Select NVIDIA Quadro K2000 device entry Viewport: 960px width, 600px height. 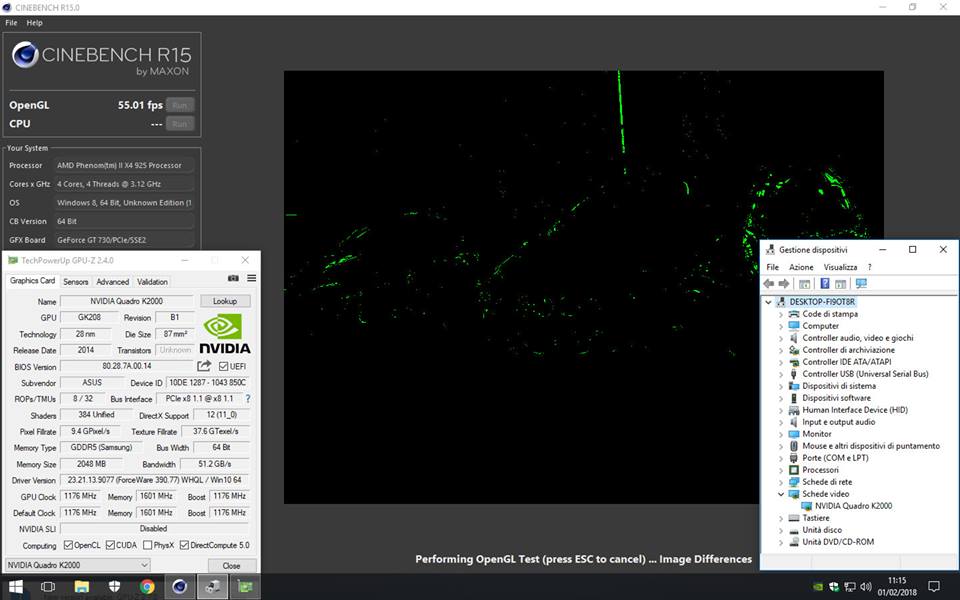point(853,506)
